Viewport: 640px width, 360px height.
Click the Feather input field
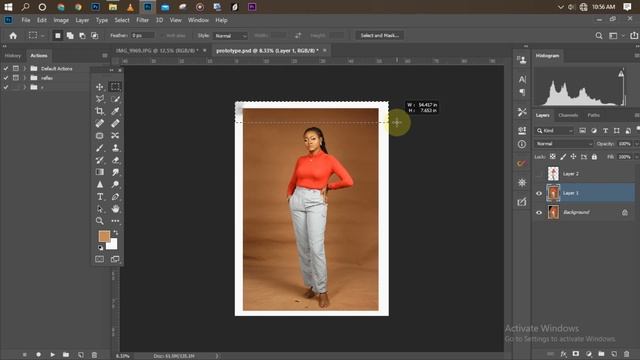pos(142,36)
